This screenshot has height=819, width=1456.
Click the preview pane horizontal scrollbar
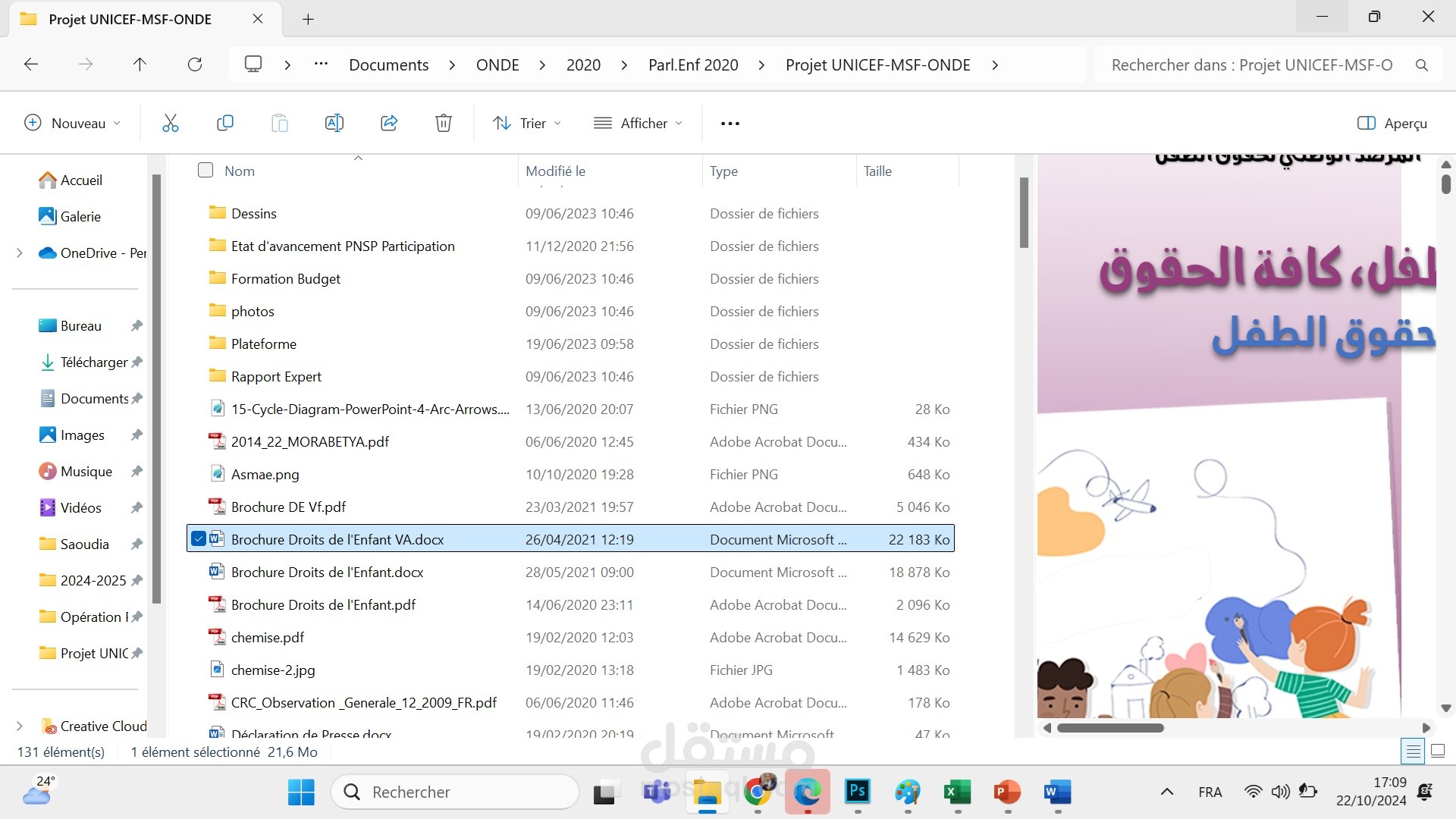tap(1110, 728)
